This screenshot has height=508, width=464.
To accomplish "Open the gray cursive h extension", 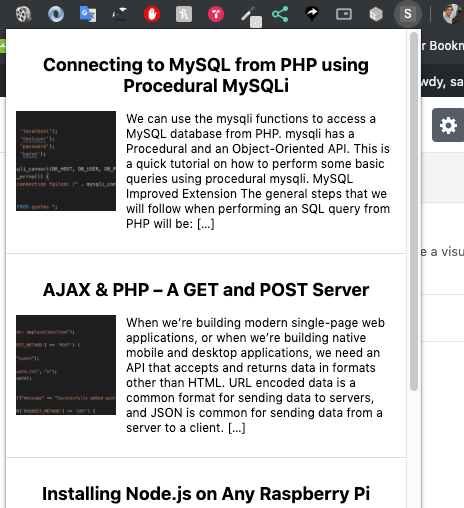I will (184, 14).
